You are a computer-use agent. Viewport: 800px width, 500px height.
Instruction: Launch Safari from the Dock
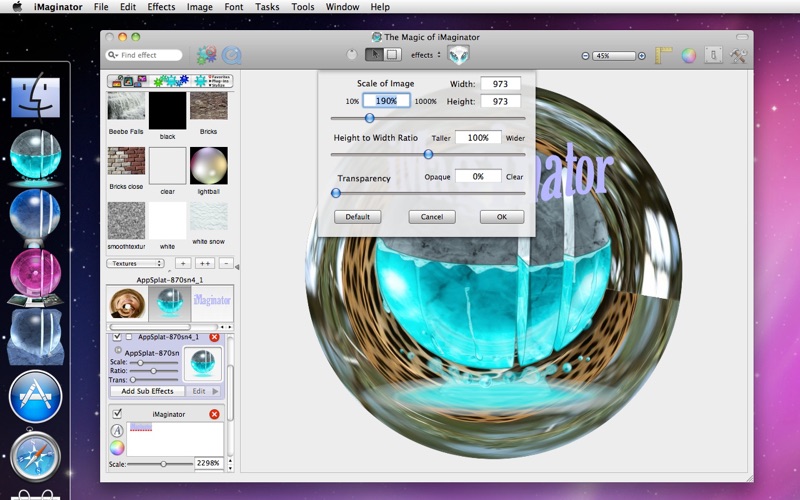point(35,457)
